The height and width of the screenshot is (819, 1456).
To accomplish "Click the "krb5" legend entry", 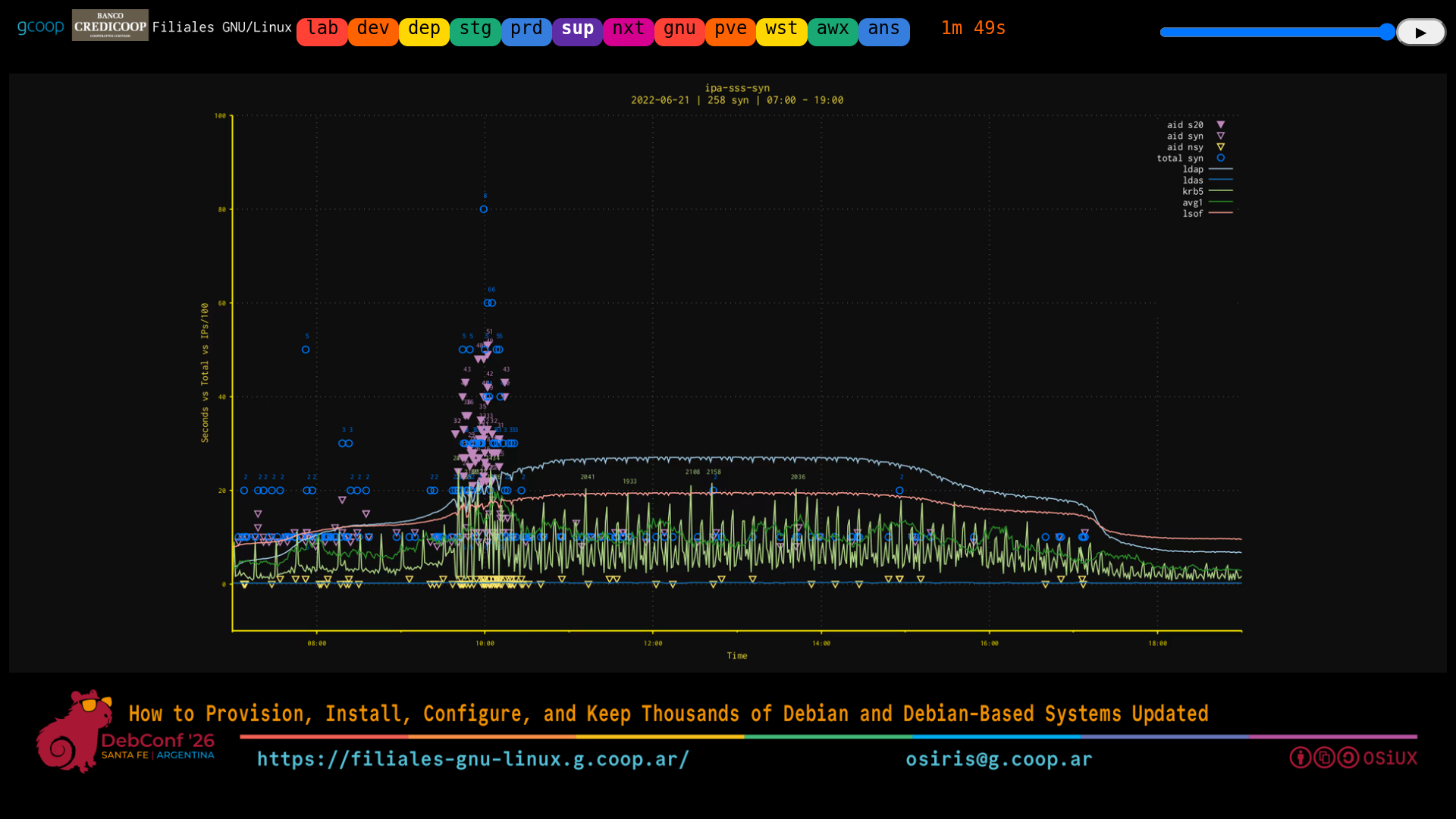I will click(1207, 191).
